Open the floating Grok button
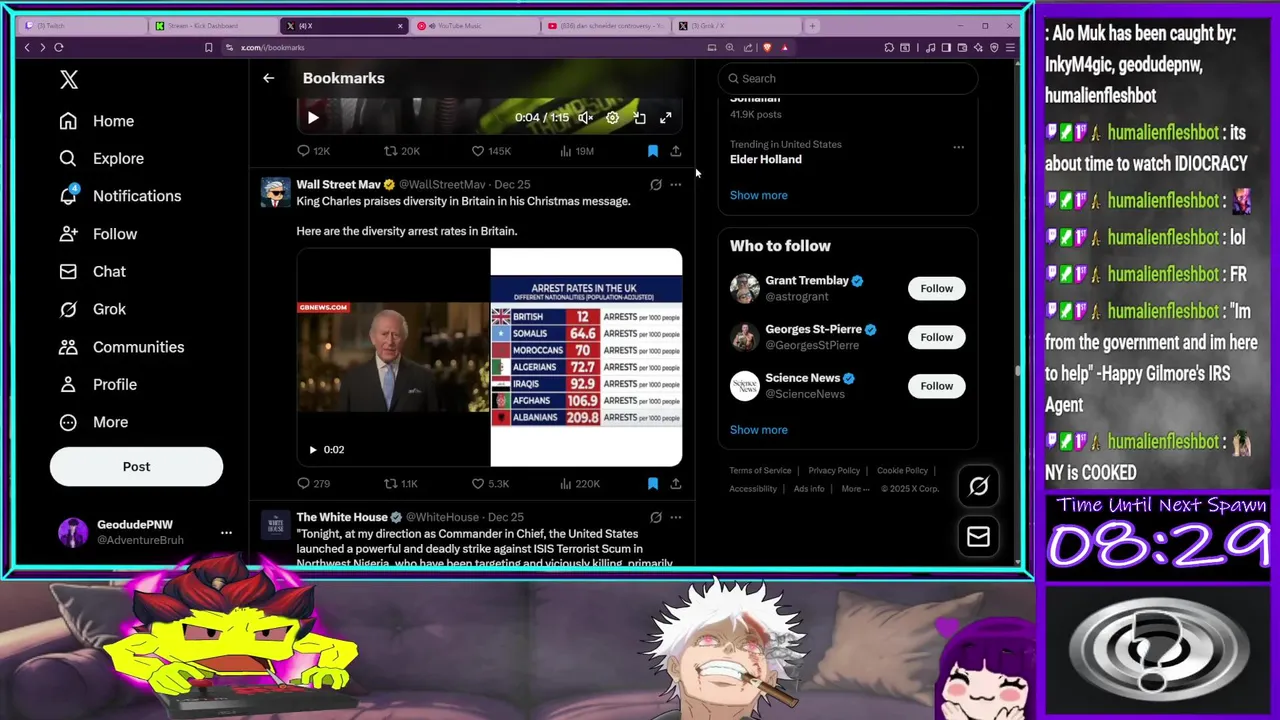1280x720 pixels. (x=978, y=486)
